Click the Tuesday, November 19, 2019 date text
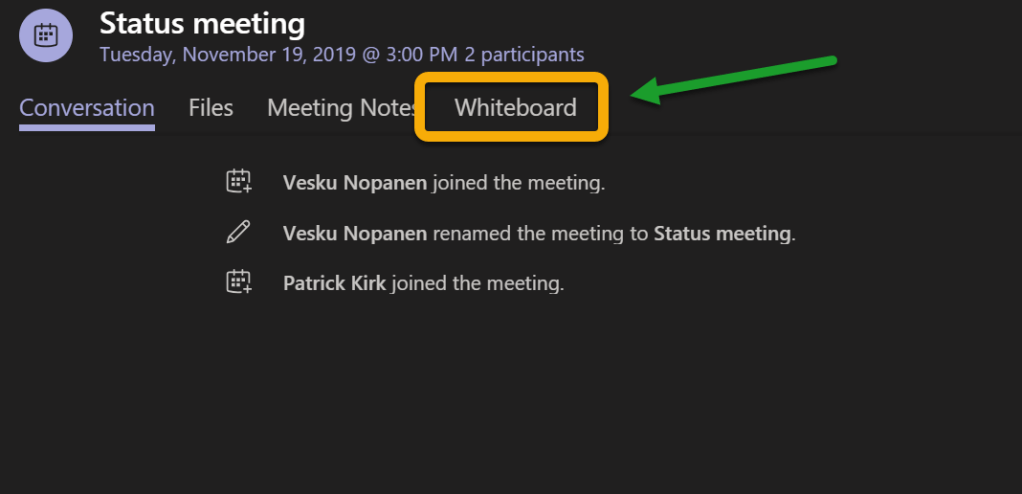 226,54
